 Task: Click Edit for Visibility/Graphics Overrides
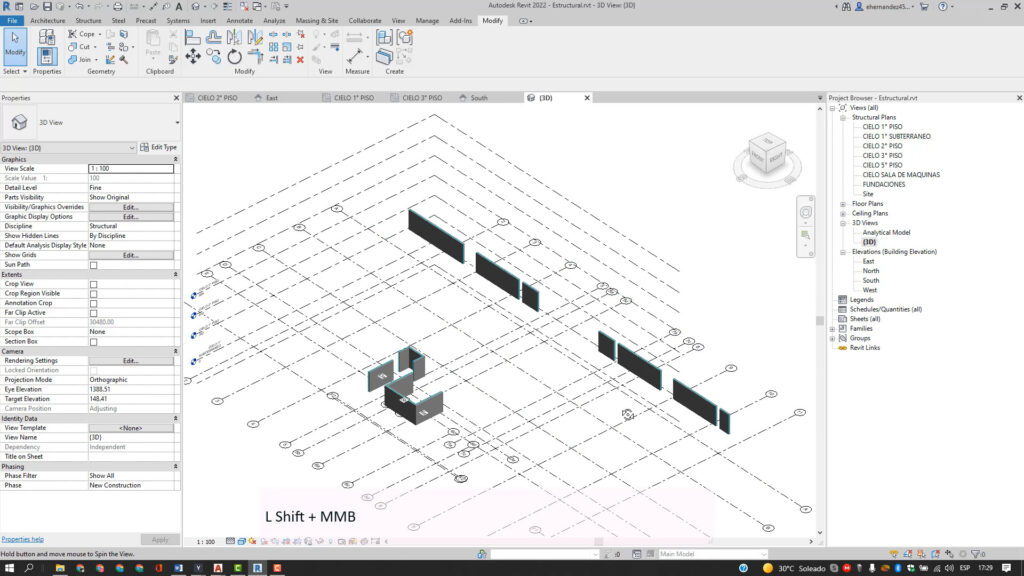pos(130,207)
